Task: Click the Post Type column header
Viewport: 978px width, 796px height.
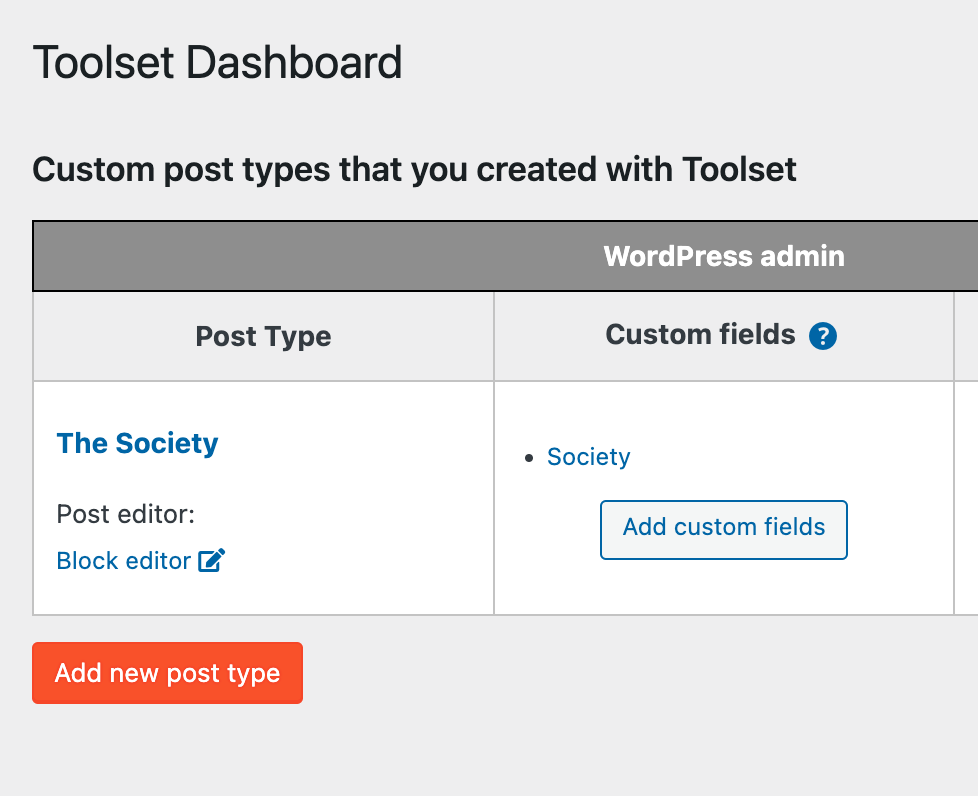Action: [x=263, y=336]
